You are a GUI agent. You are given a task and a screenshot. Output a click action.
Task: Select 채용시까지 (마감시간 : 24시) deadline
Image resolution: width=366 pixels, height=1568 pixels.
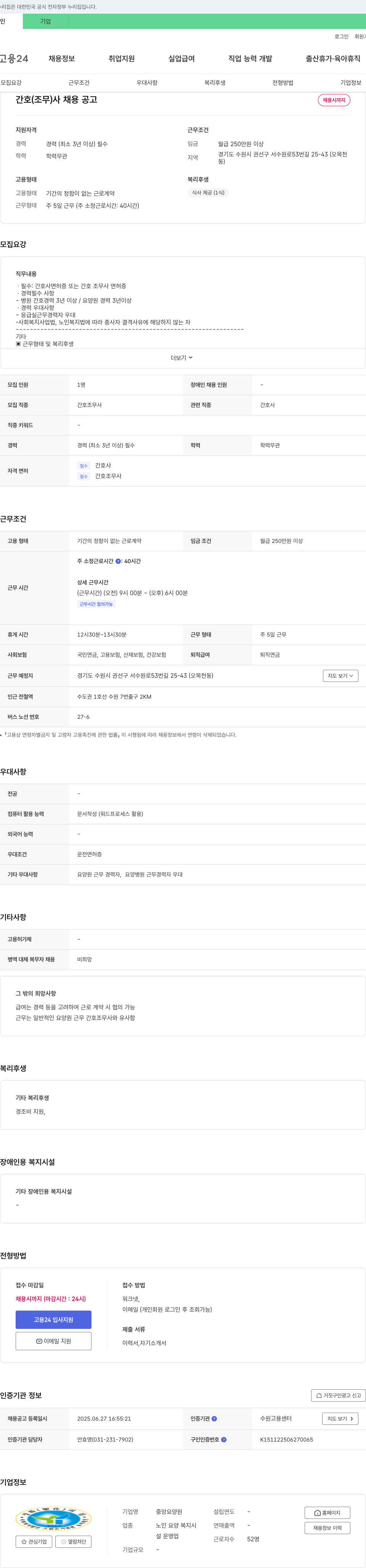tap(51, 1299)
